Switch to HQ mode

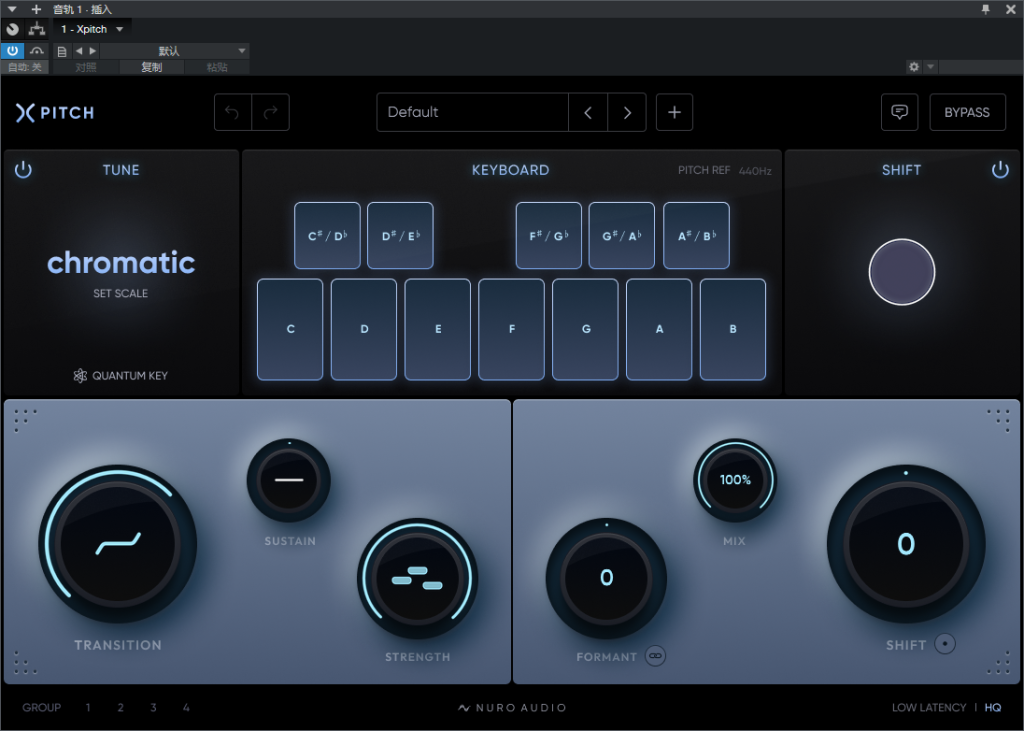pyautogui.click(x=993, y=707)
